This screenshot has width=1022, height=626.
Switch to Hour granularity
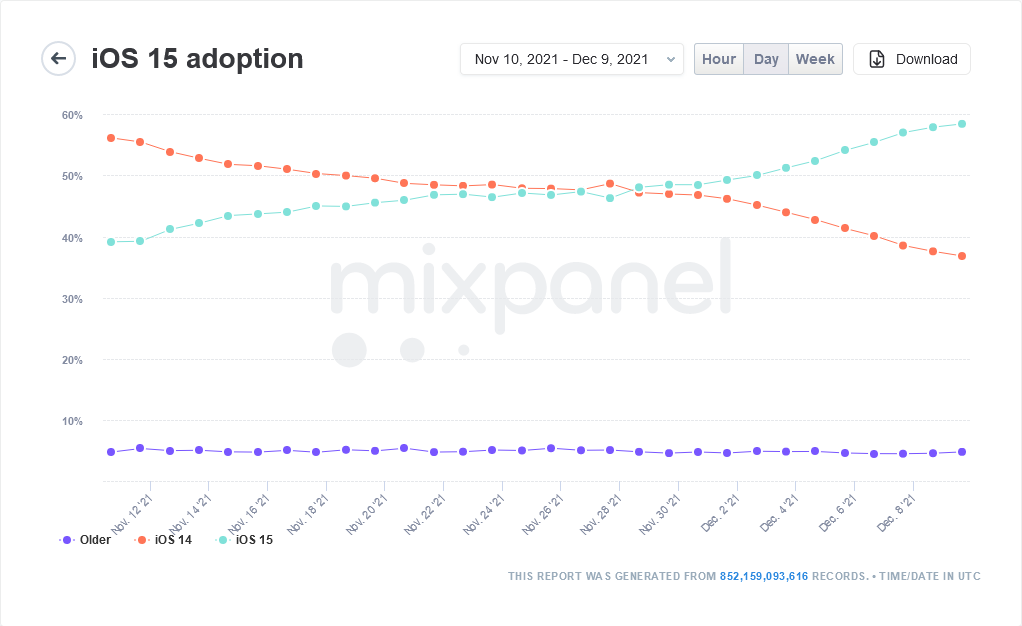(x=719, y=59)
